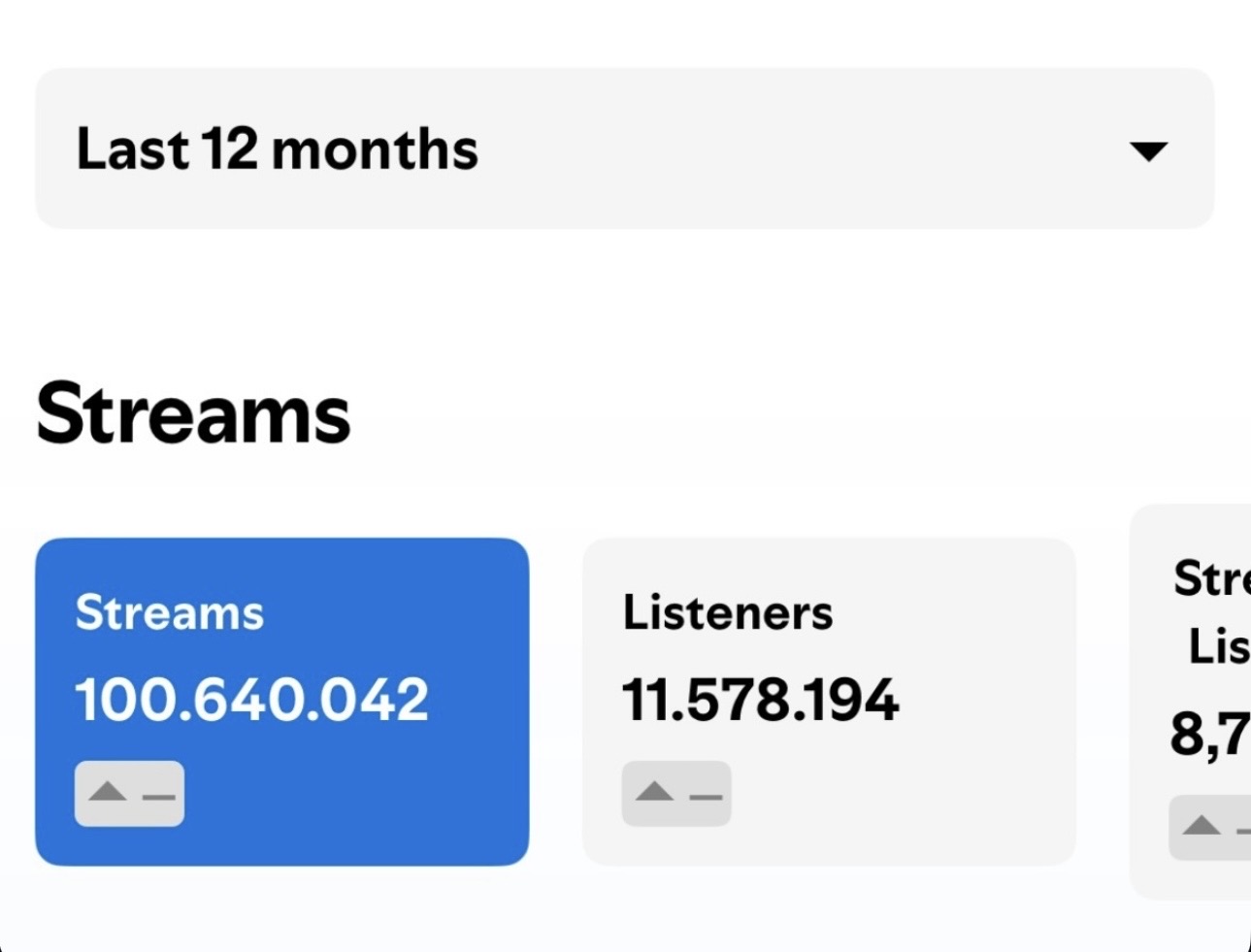
Task: Click the trend badge inside the blue Streams card
Action: point(129,794)
